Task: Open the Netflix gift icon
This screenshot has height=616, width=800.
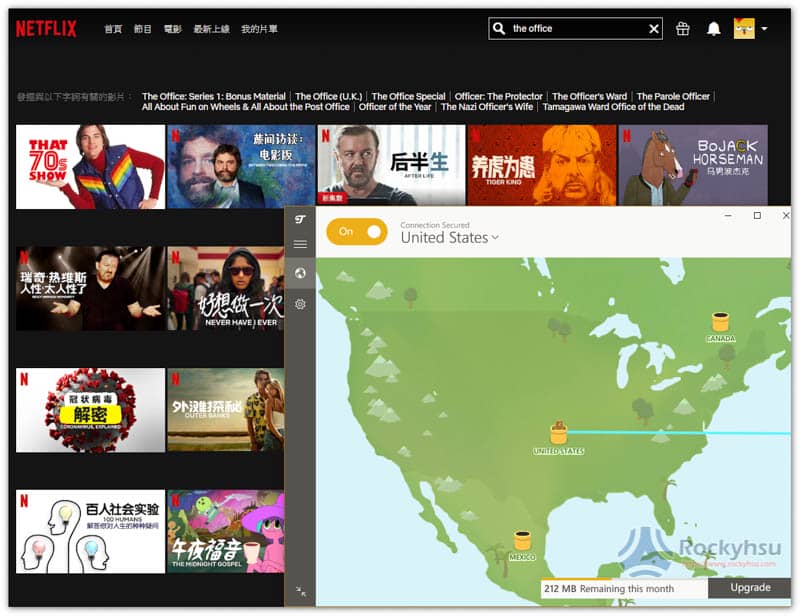Action: (682, 29)
